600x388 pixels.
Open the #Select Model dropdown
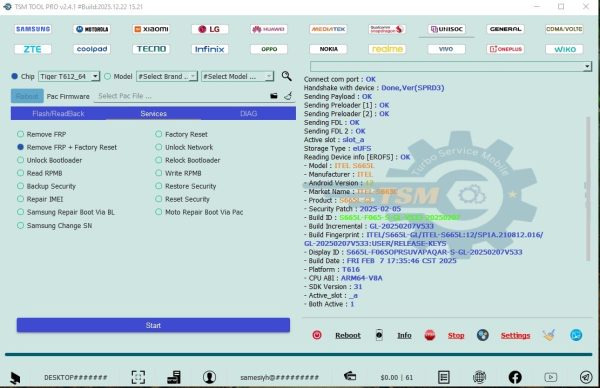pyautogui.click(x=238, y=76)
